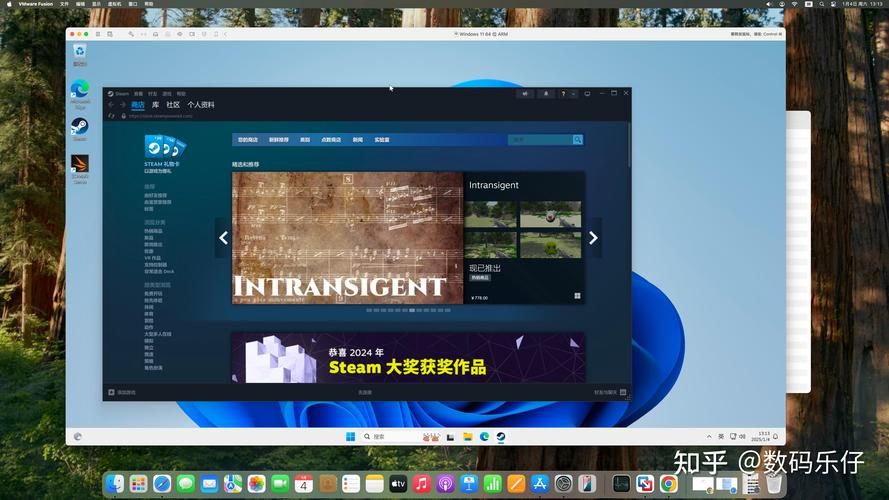This screenshot has height=500, width=889.
Task: Click the Steam announcements megaphone icon
Action: pyautogui.click(x=525, y=94)
